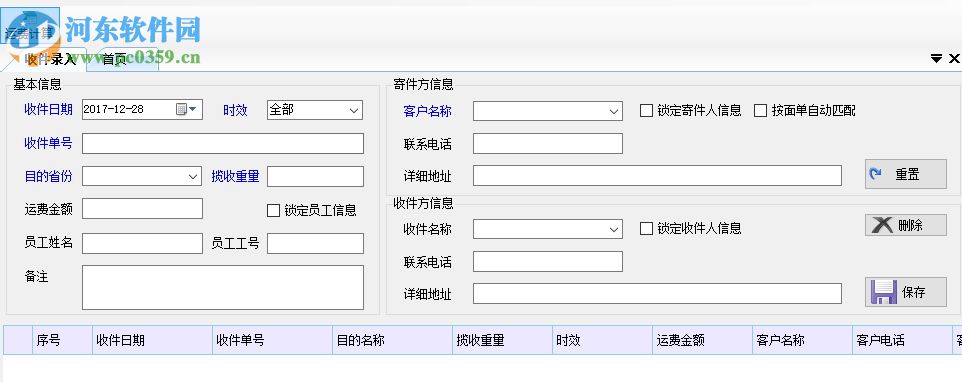Click inside the 备注 text area
This screenshot has width=962, height=382.
(223, 288)
